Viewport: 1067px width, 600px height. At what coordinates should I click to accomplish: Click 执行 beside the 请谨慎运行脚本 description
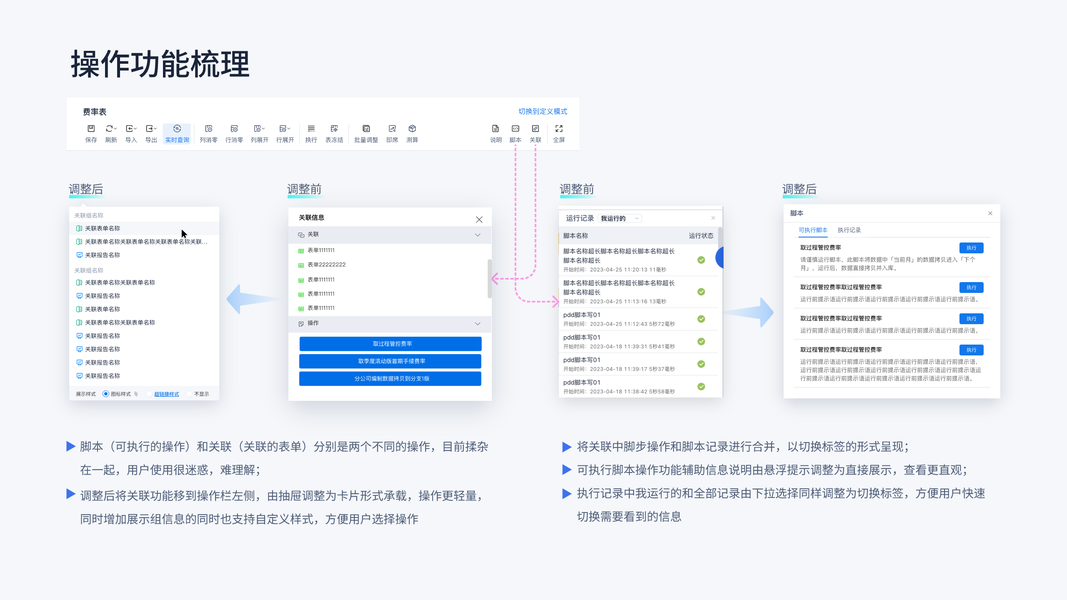coord(971,248)
